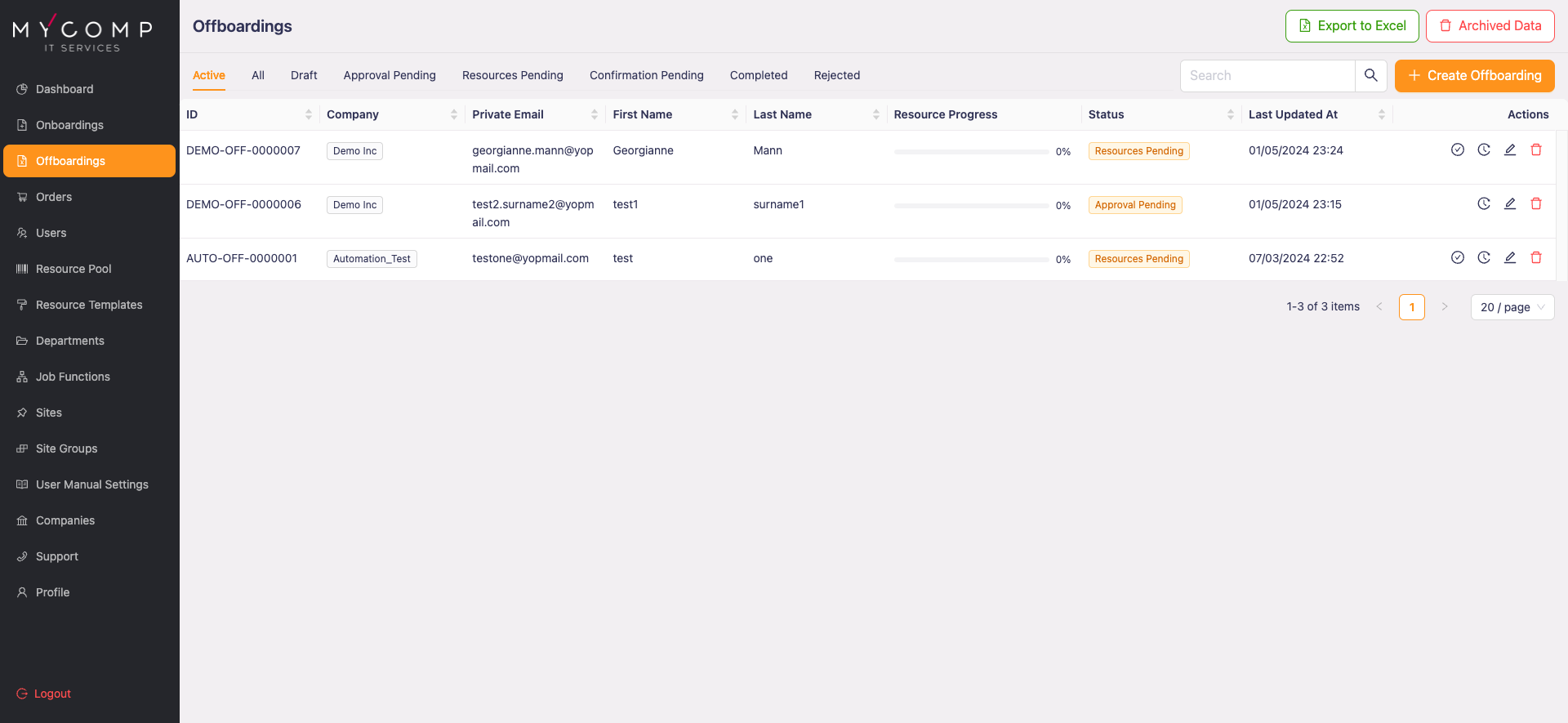Viewport: 1568px width, 723px height.
Task: Click delete trash icon for DEMO-OFF-0000007
Action: pos(1535,150)
